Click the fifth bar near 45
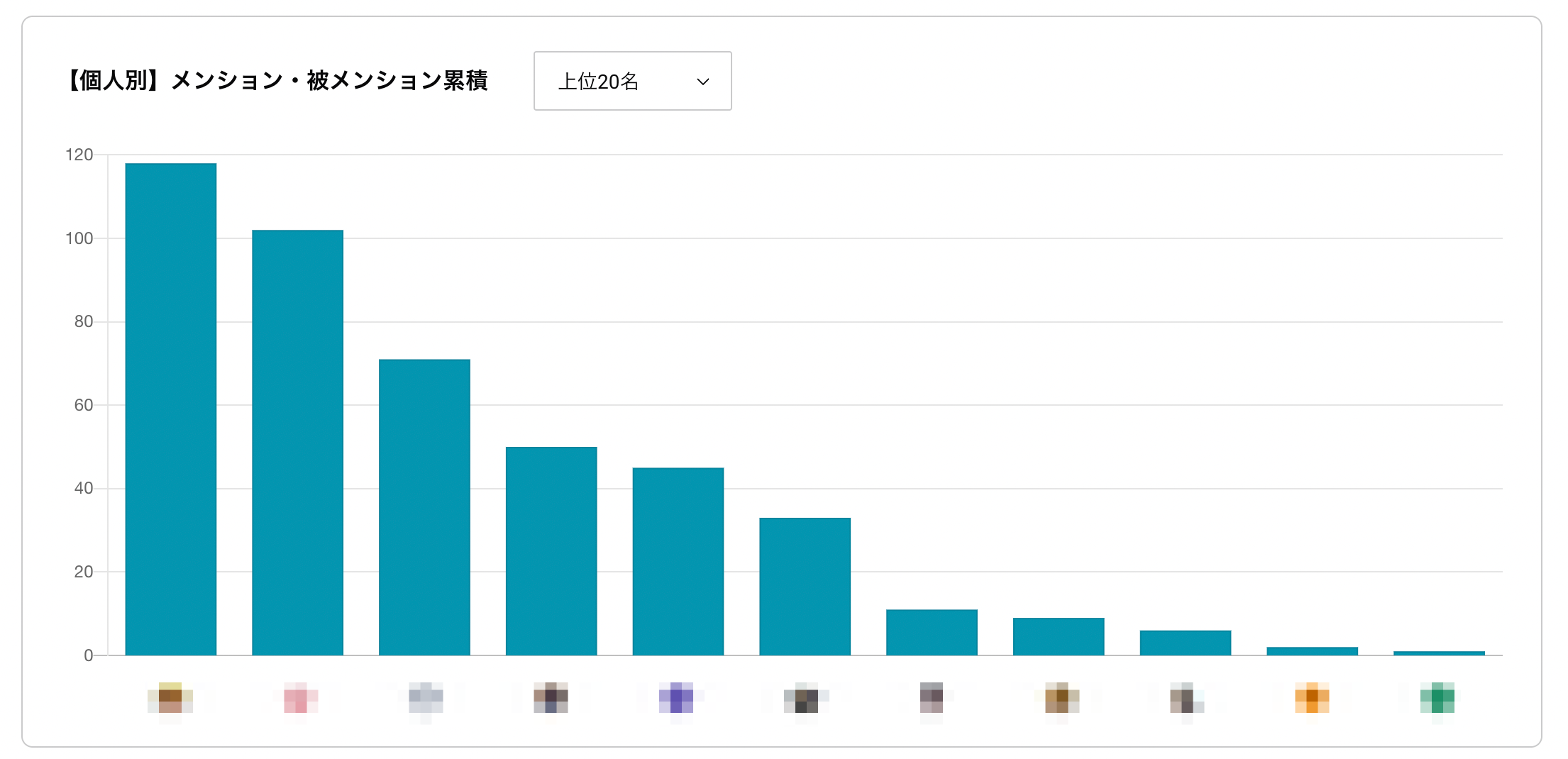Screen dimensions: 1568x759 pos(678,561)
